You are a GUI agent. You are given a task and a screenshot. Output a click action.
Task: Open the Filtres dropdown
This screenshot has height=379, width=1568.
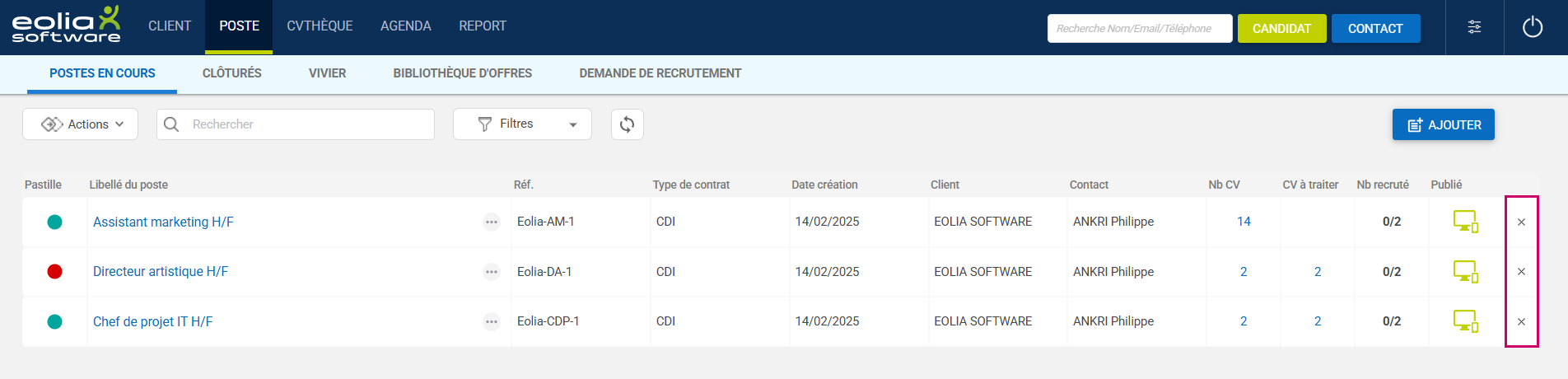tap(522, 124)
